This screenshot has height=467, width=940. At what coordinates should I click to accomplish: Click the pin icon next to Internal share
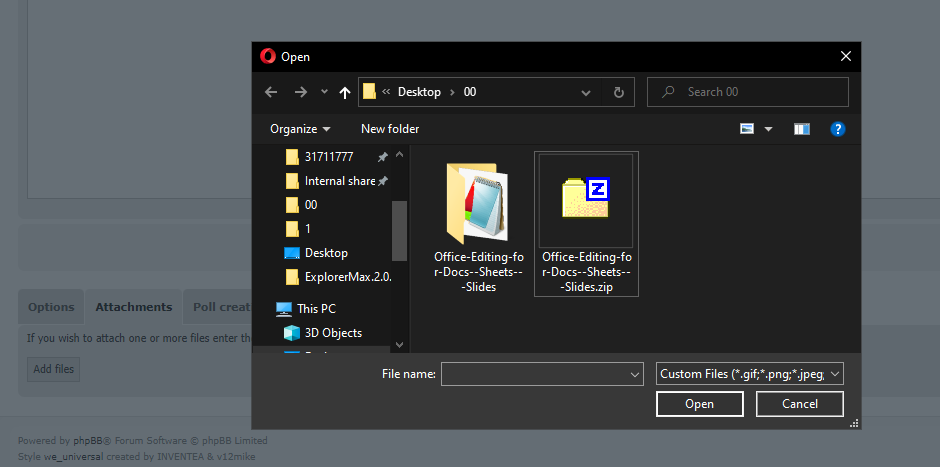[382, 181]
